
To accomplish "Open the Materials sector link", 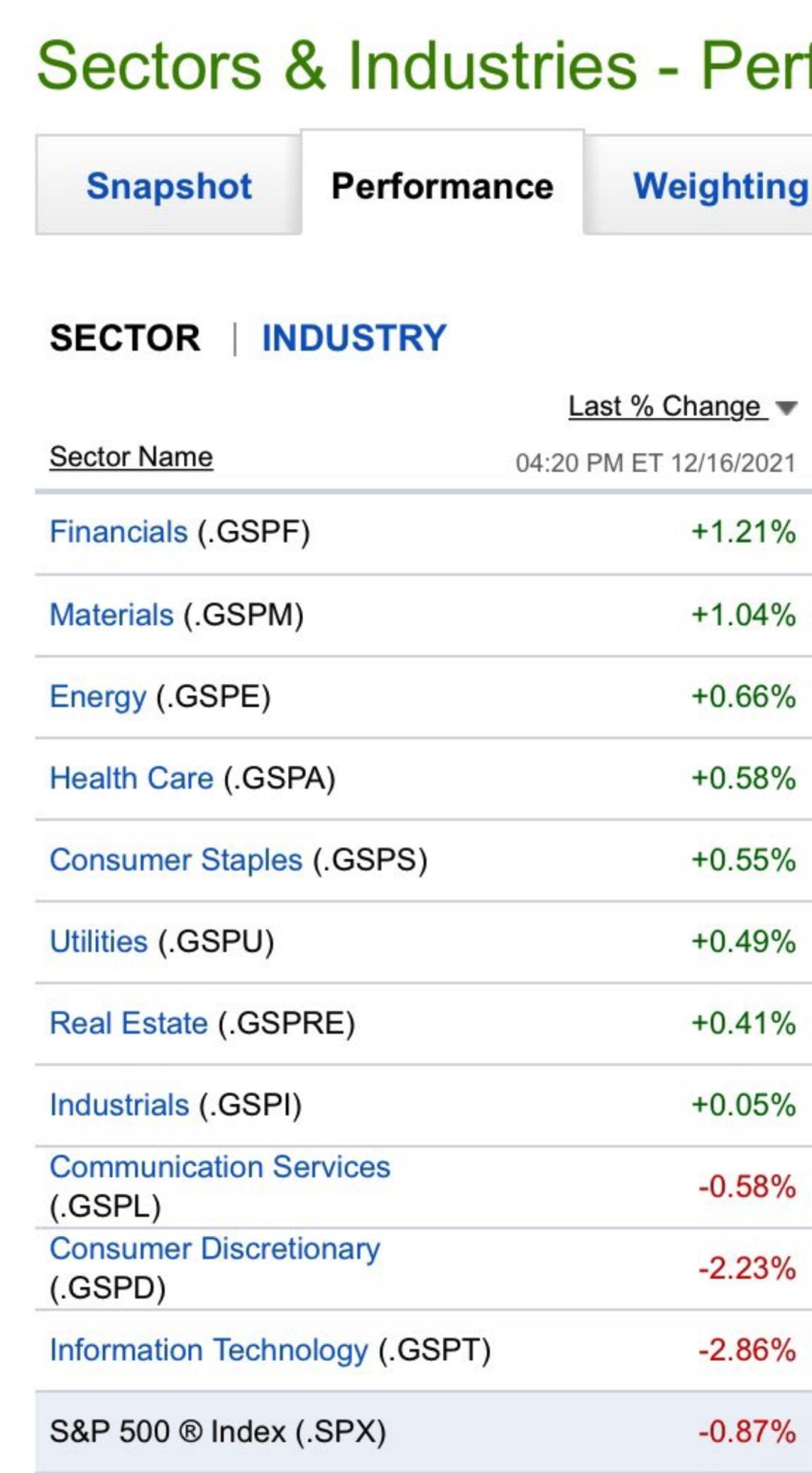I will click(x=111, y=615).
